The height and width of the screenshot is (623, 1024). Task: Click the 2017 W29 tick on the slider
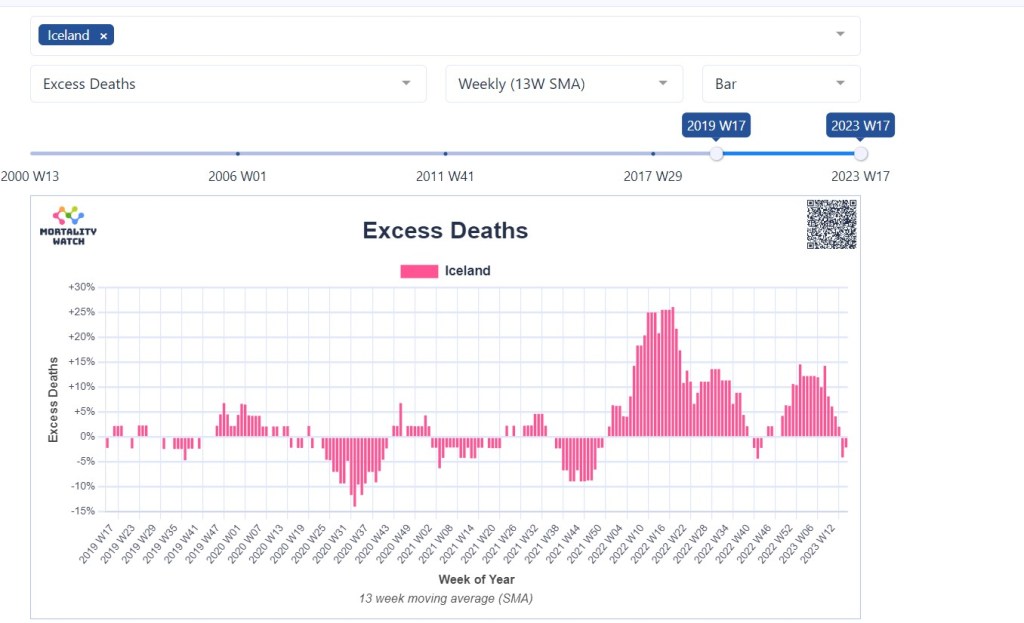click(x=653, y=153)
